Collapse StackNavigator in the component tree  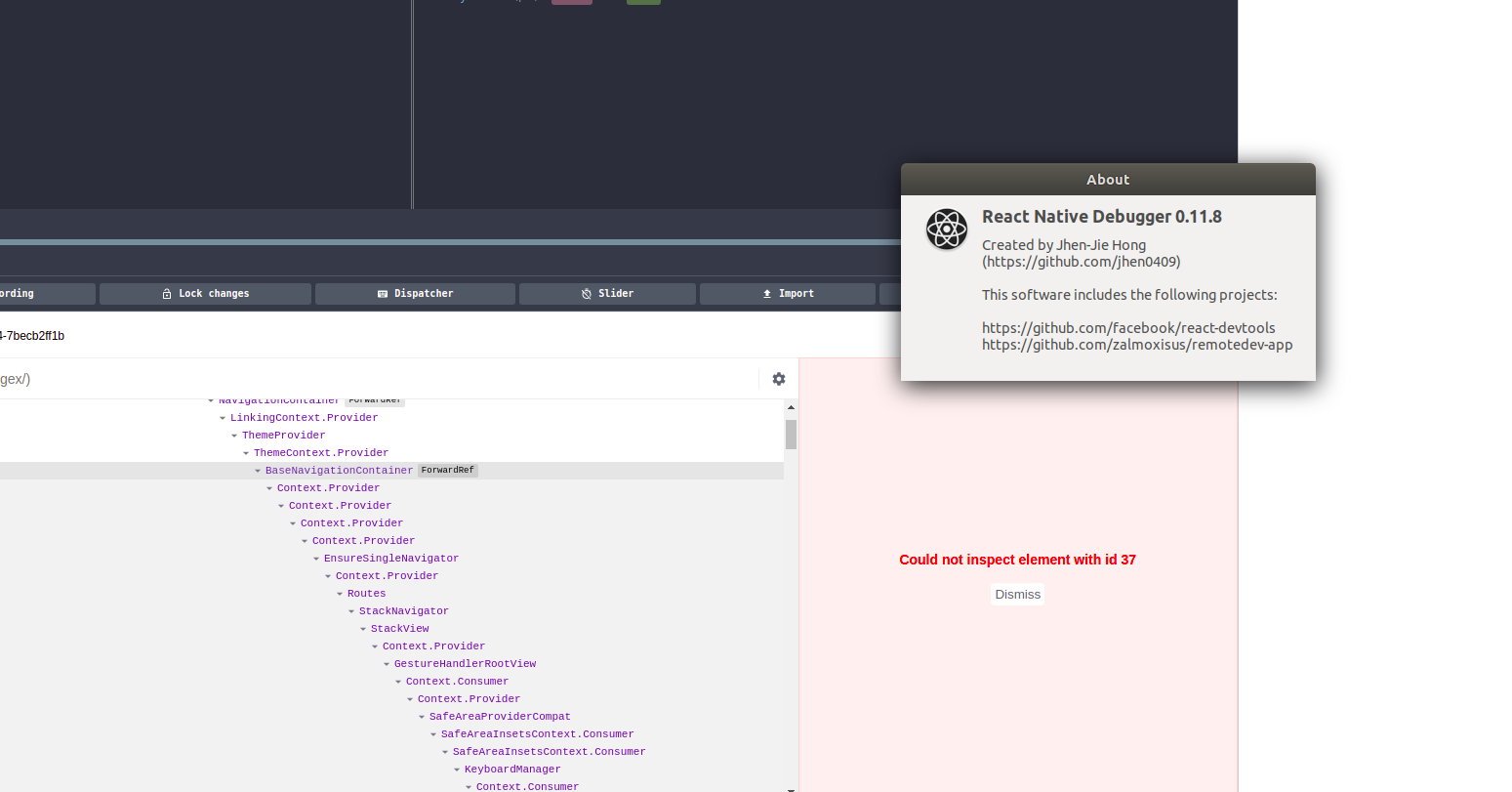pos(351,610)
